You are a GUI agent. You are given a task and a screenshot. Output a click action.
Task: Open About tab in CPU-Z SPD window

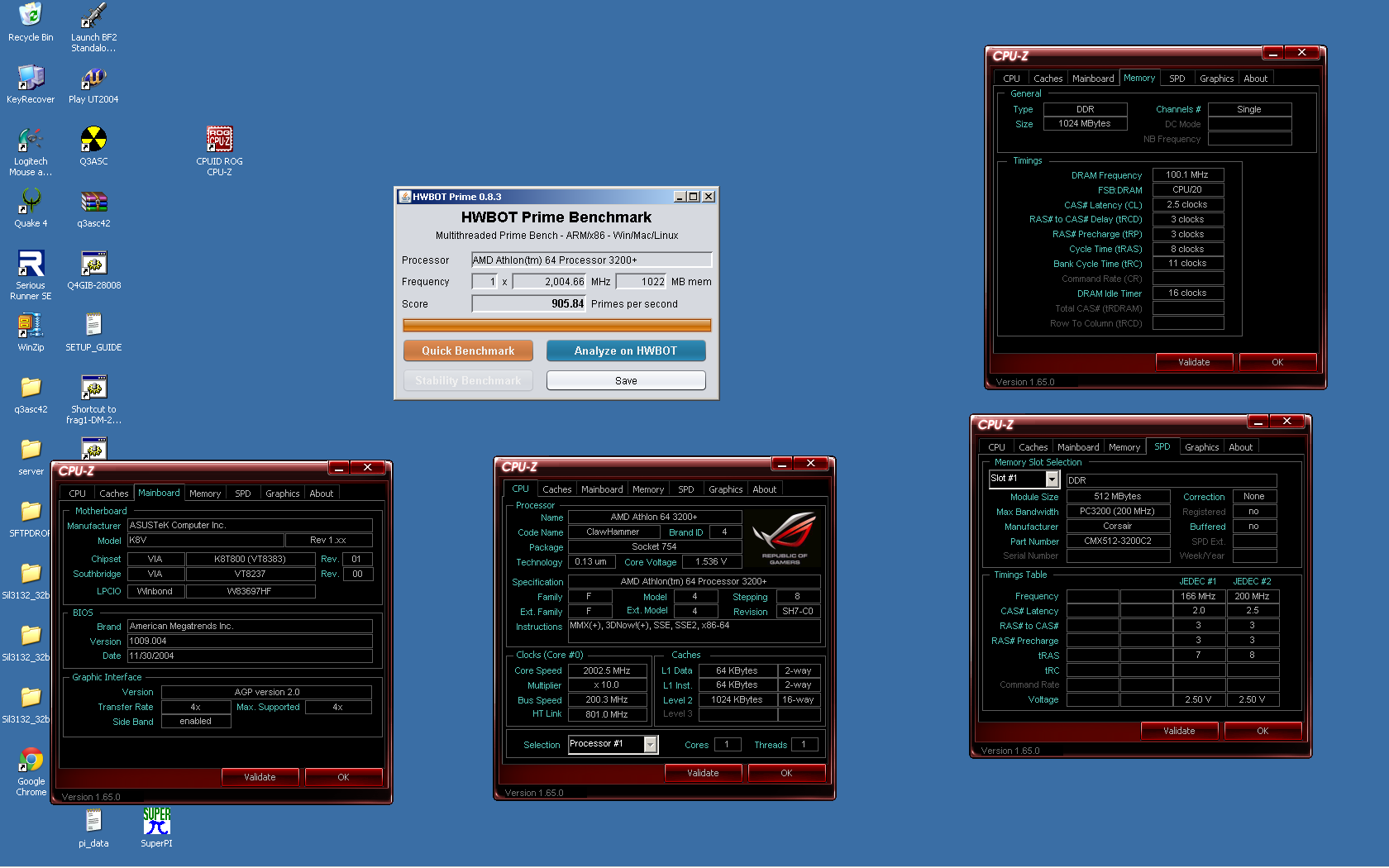pyautogui.click(x=1241, y=447)
